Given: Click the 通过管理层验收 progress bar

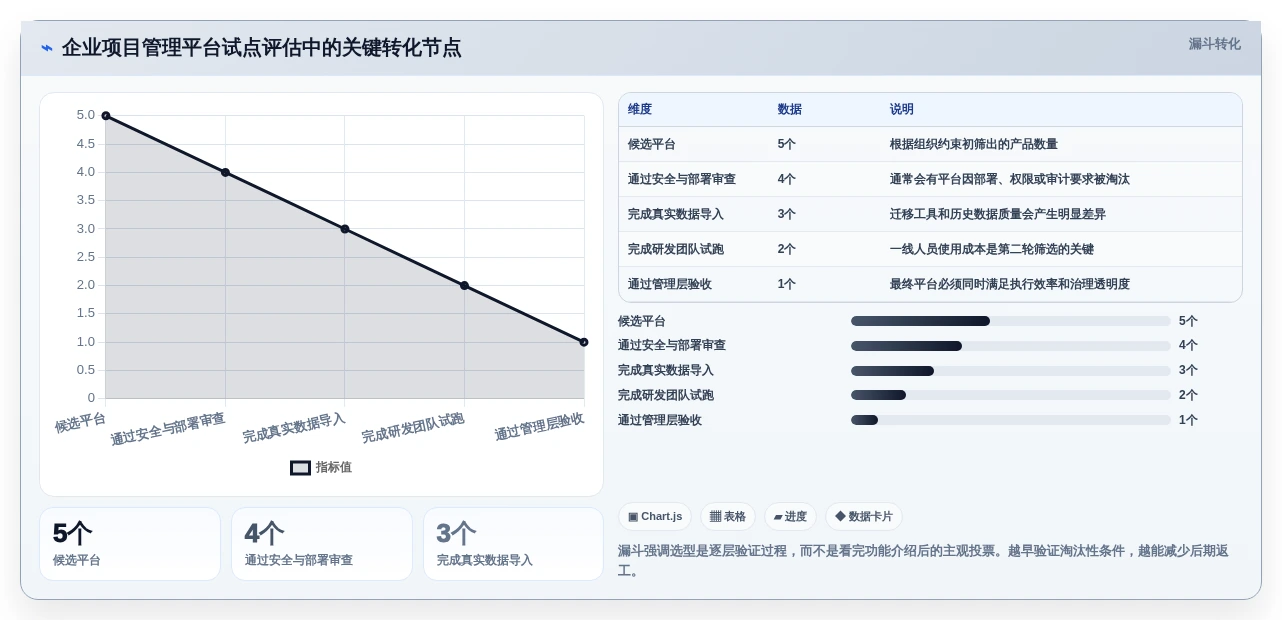Looking at the screenshot, I should [x=1010, y=420].
